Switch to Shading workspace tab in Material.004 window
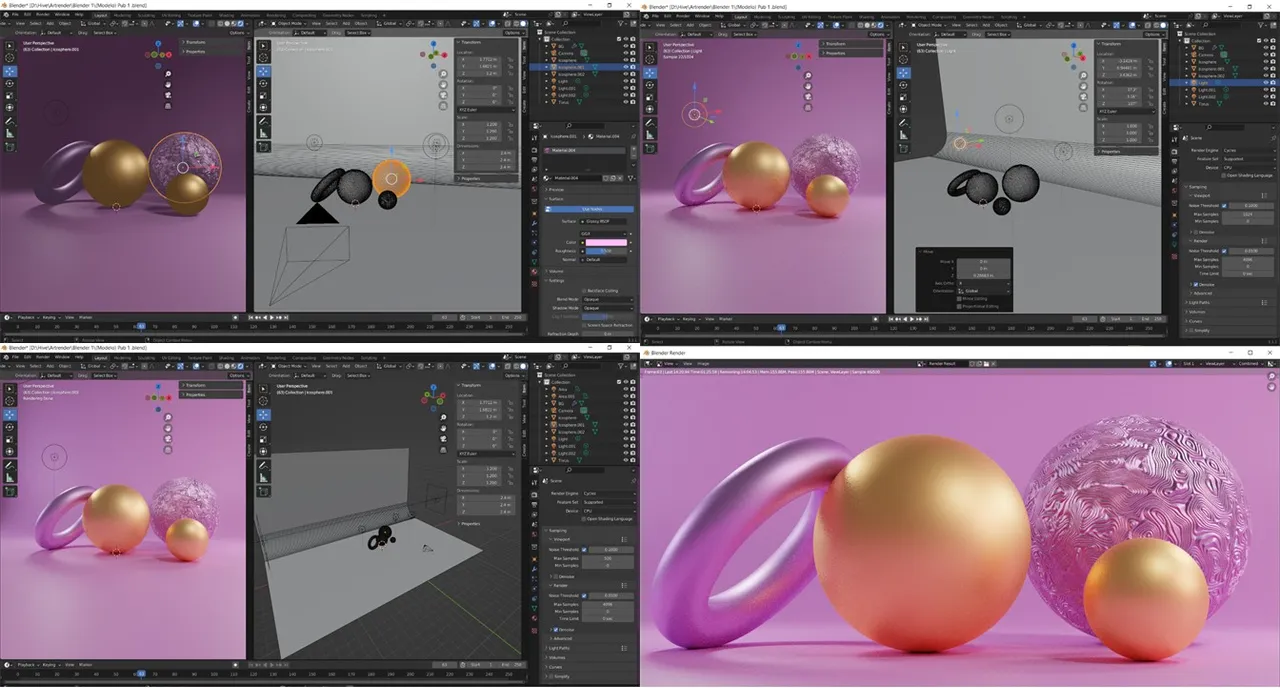The image size is (1280, 688). (227, 16)
